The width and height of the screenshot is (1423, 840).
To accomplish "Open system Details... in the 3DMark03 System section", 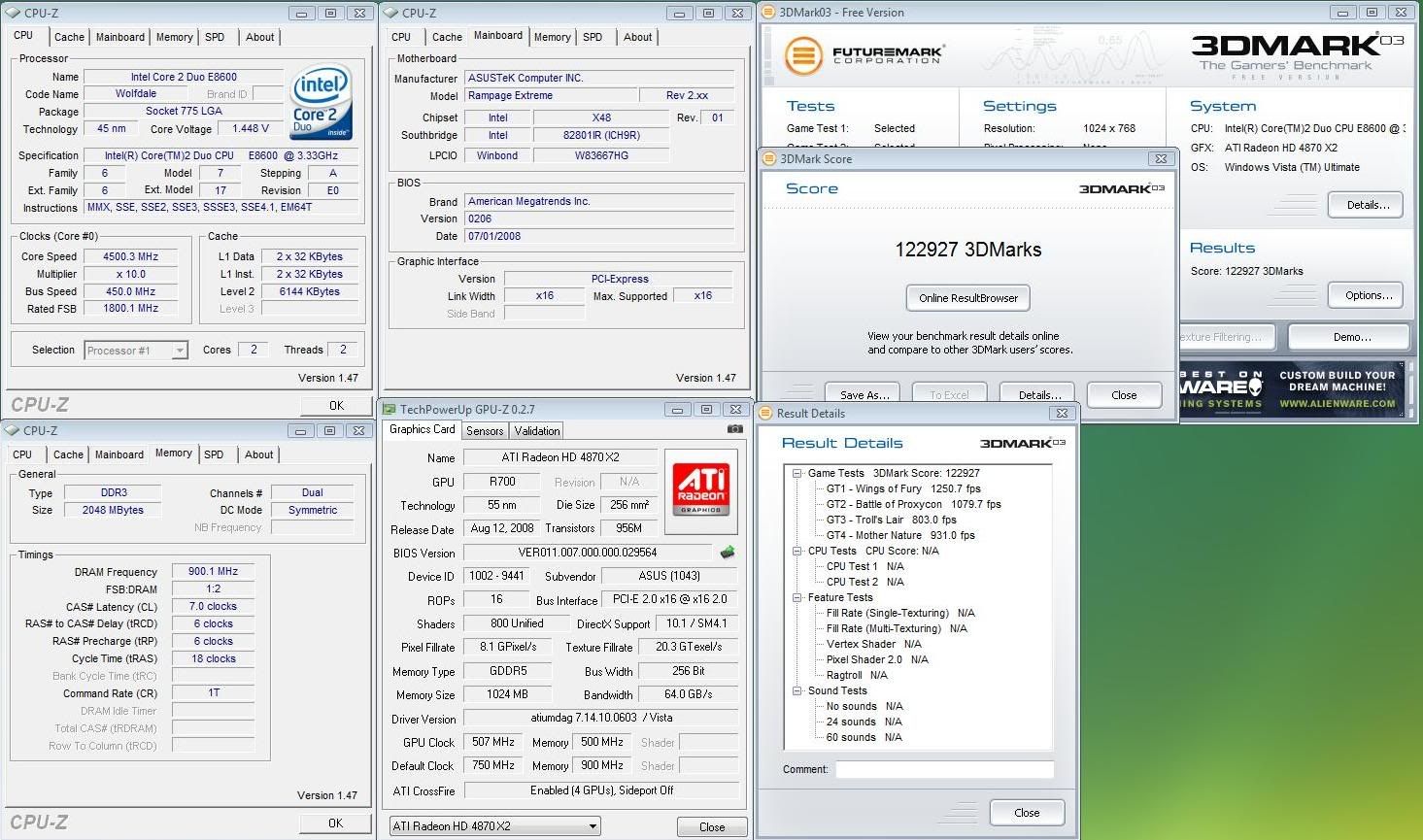I will (1368, 205).
